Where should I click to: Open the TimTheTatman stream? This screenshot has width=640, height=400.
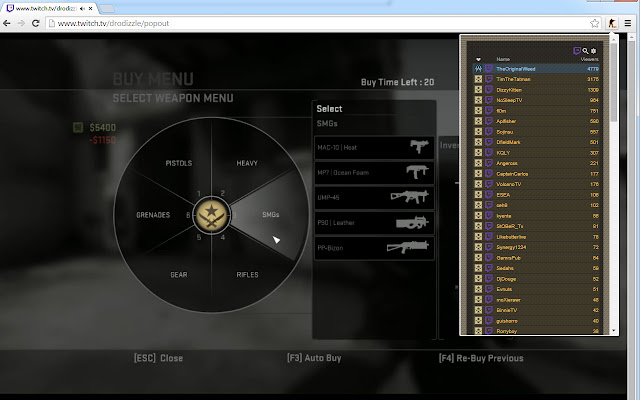click(513, 79)
